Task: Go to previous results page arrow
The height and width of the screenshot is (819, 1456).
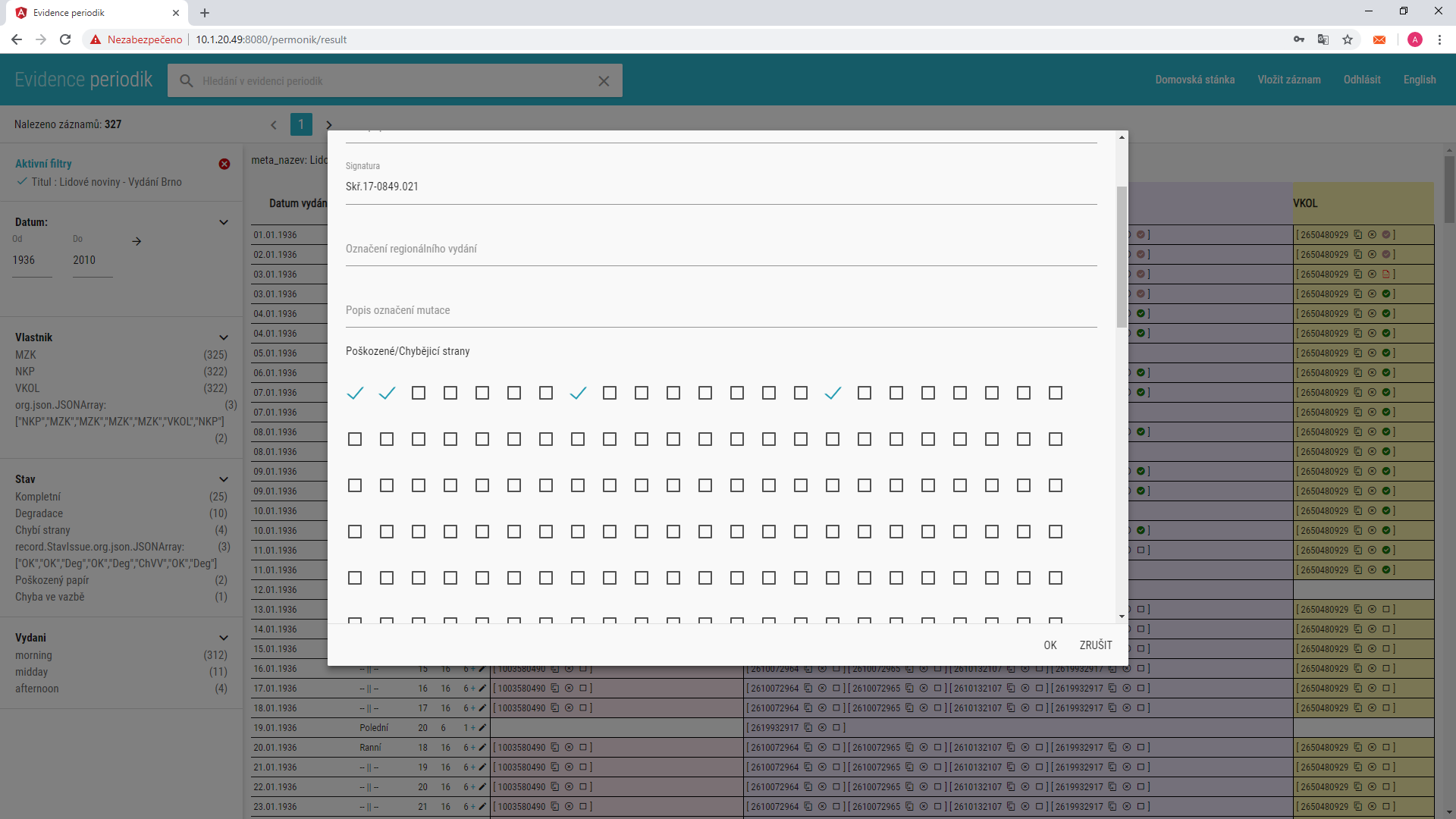Action: [x=274, y=125]
